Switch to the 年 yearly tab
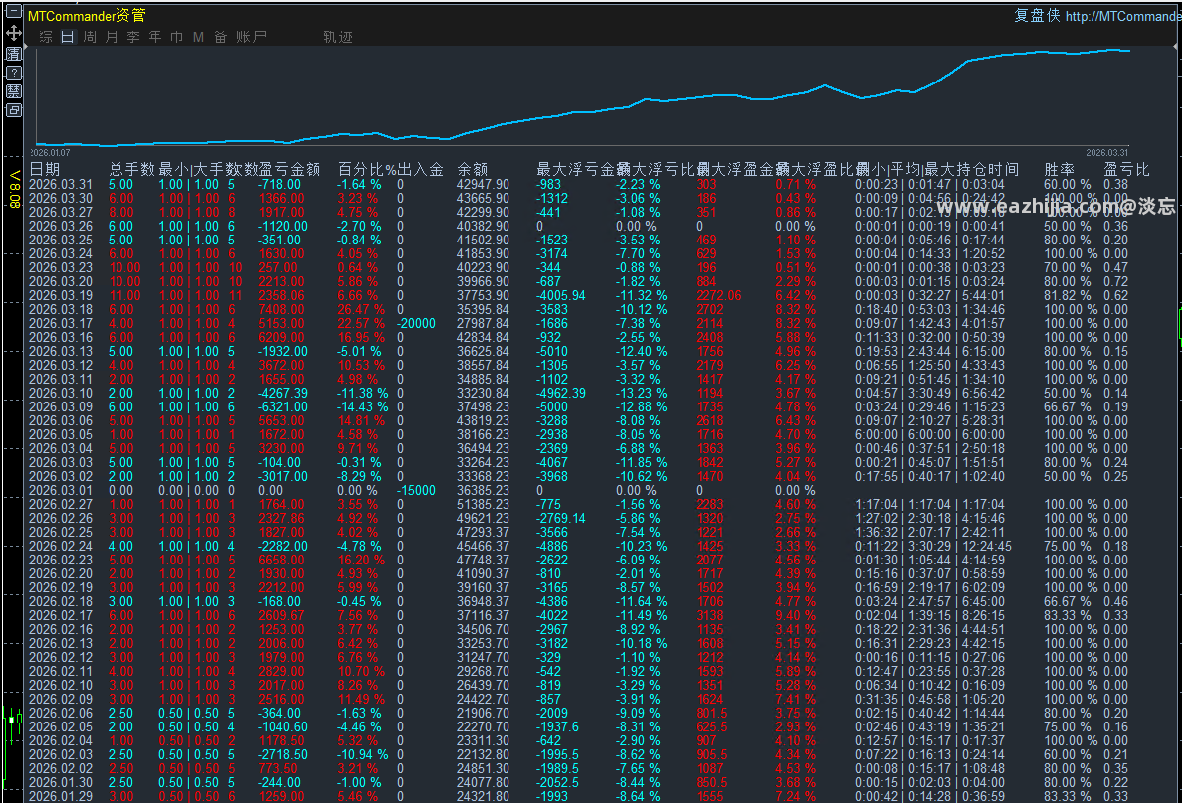Viewport: 1182px width, 803px height. click(x=155, y=37)
